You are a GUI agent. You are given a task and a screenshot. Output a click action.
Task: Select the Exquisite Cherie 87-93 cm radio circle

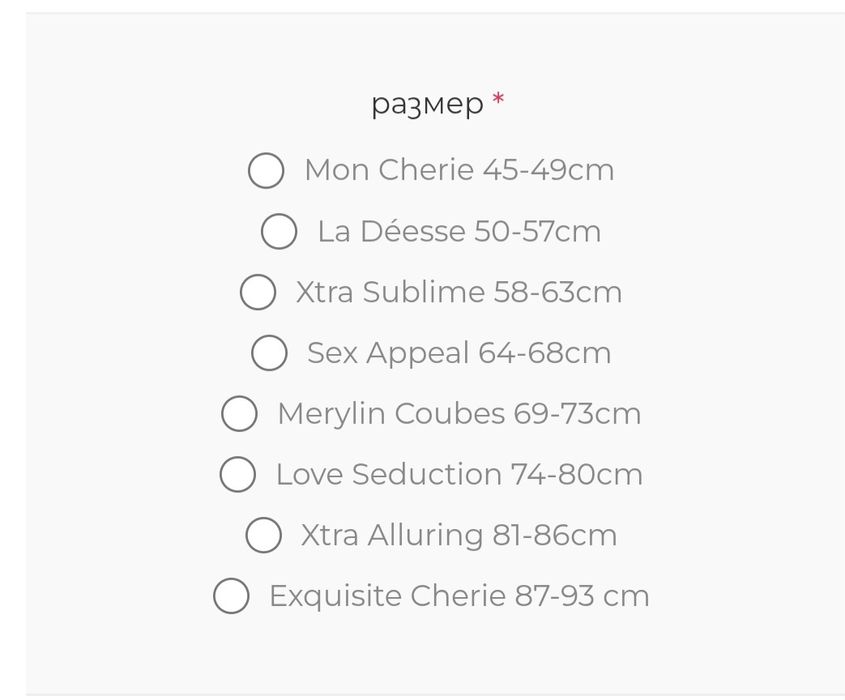click(x=231, y=596)
